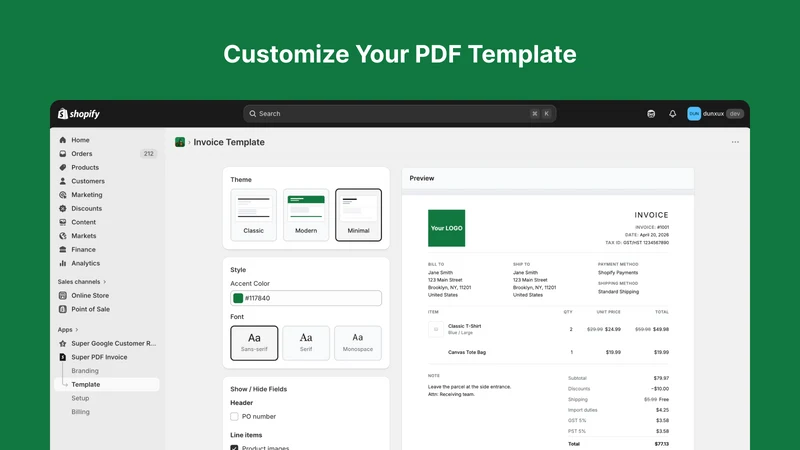
Task: Click the Online Store icon
Action: pos(63,295)
